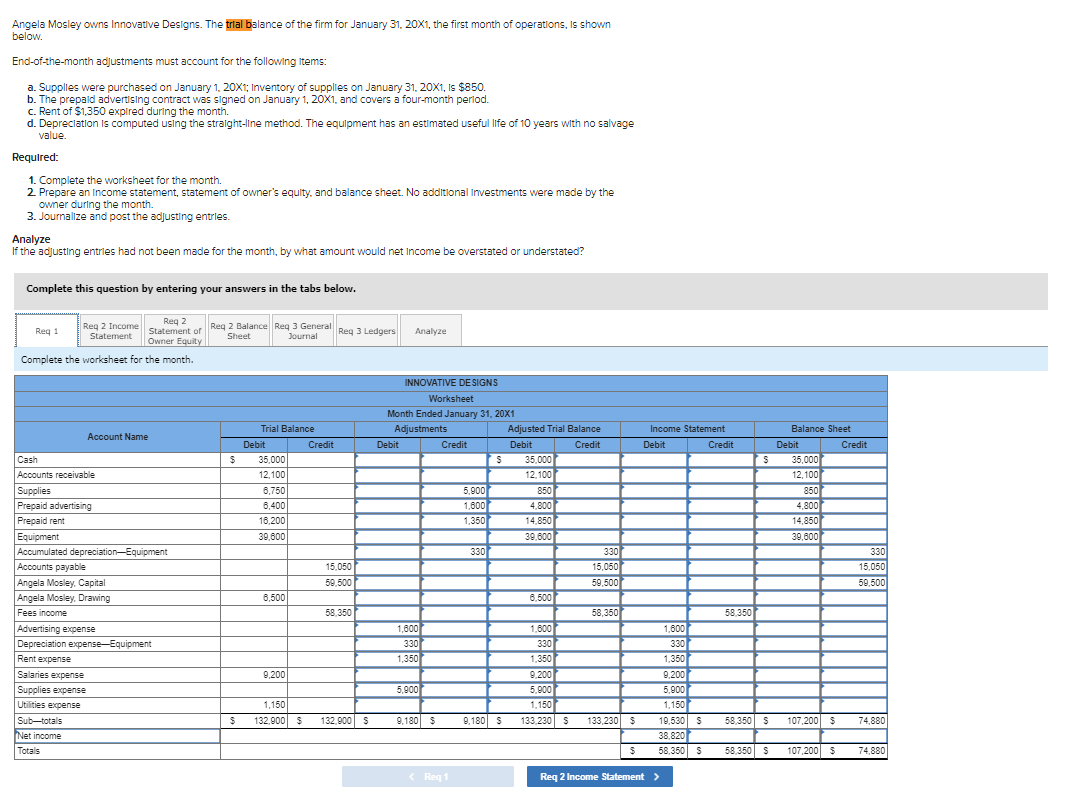Select Prepaid advertising adjustments credit cell 1,600
1079x798 pixels.
[x=454, y=506]
